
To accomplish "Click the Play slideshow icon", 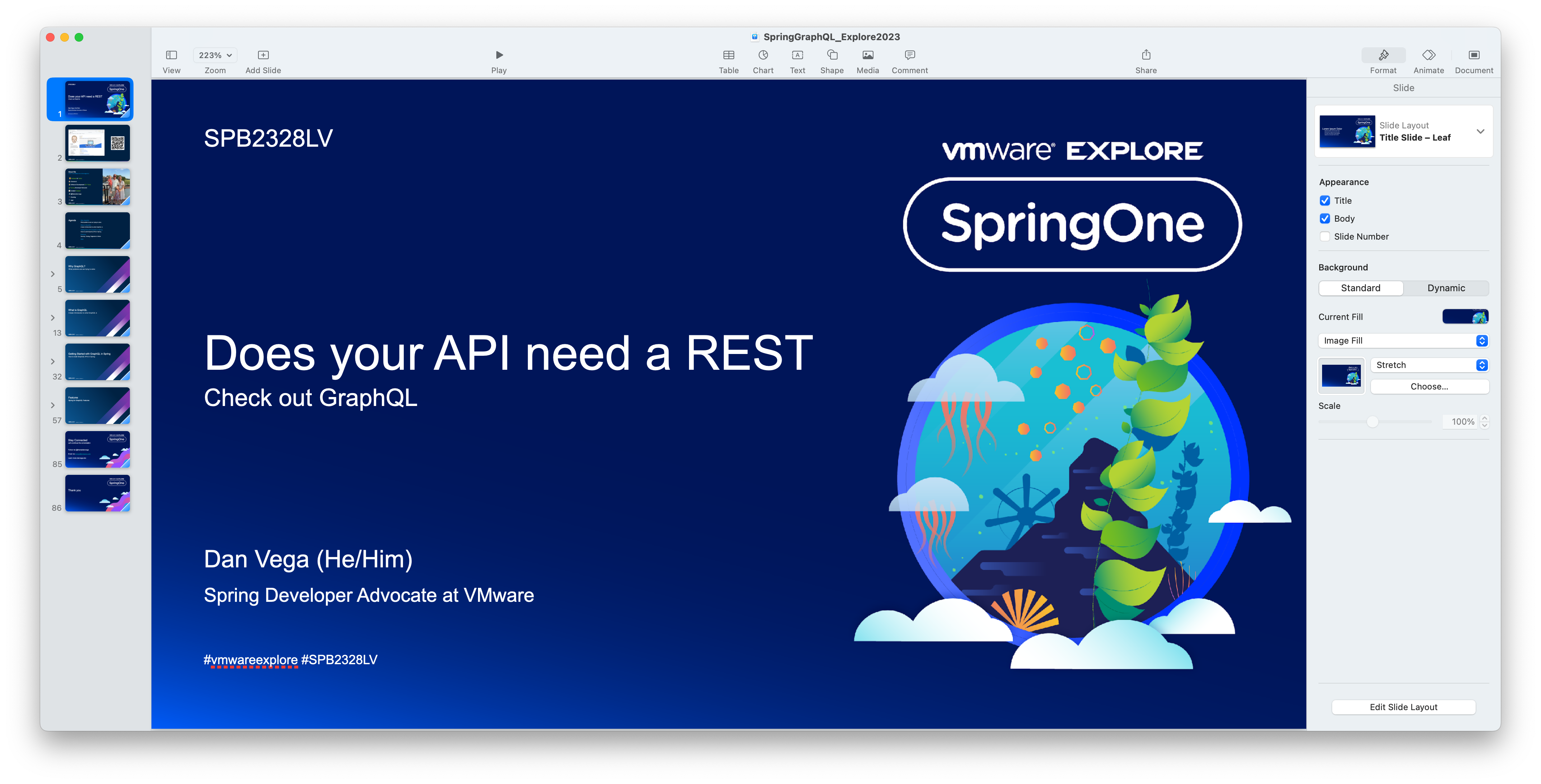I will [499, 55].
